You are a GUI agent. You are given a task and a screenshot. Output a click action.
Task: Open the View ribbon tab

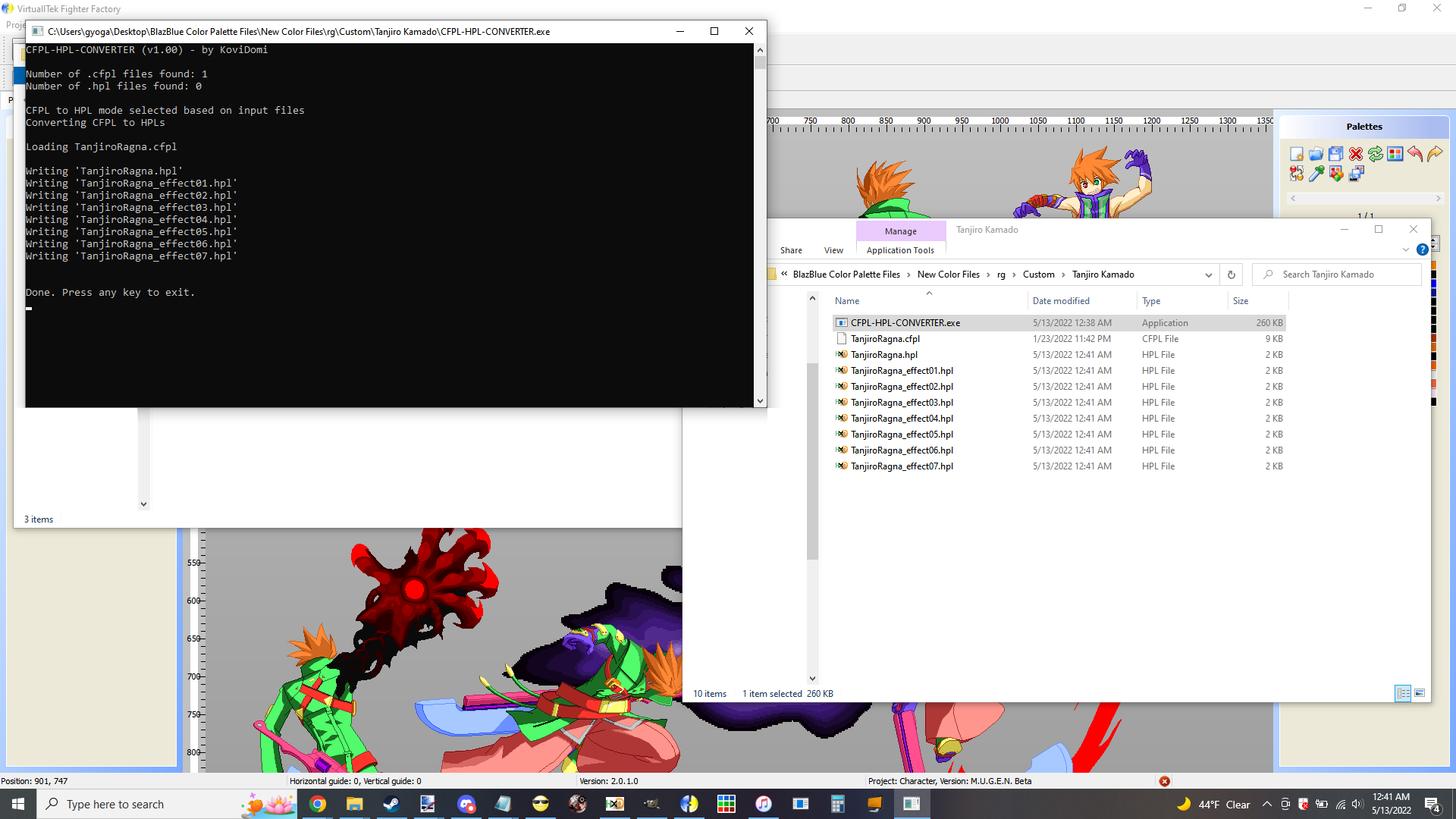click(833, 250)
